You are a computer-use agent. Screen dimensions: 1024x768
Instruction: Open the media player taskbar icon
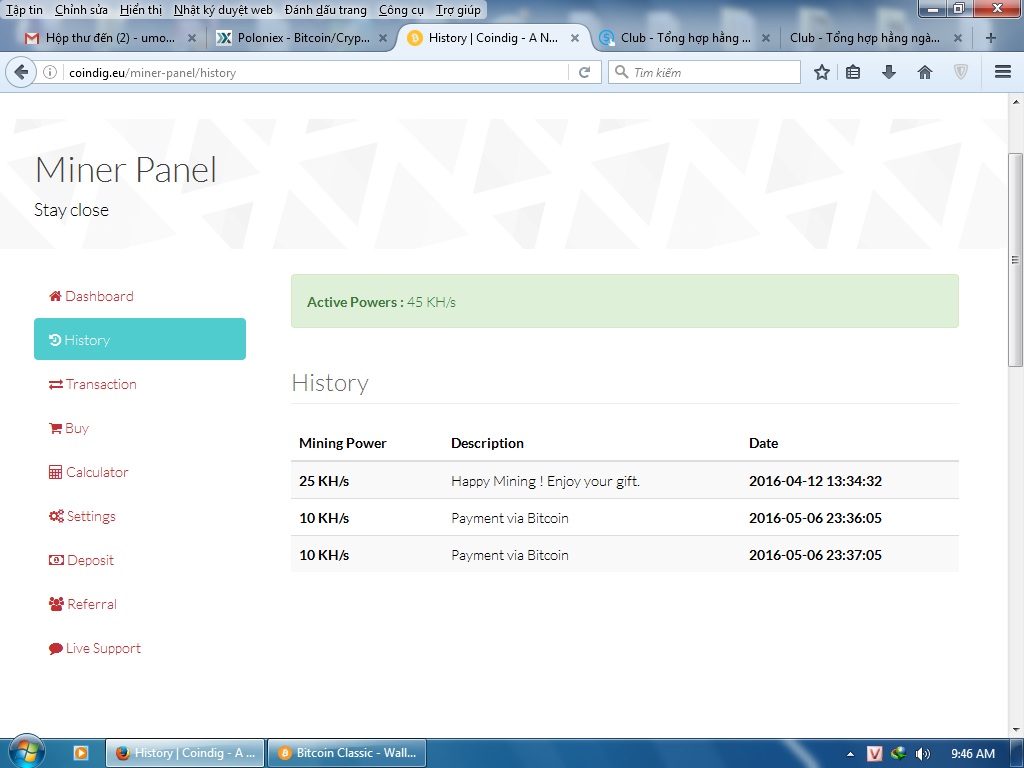tap(80, 753)
